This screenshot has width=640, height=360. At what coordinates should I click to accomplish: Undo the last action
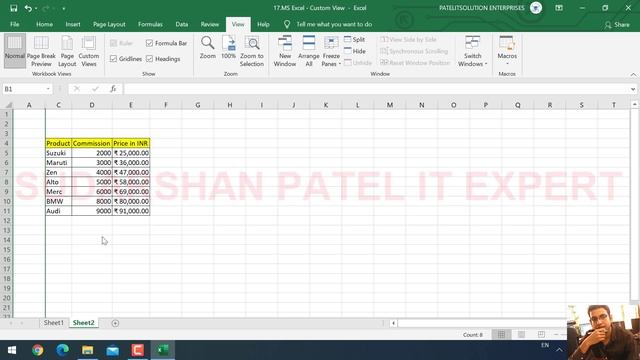click(x=28, y=8)
